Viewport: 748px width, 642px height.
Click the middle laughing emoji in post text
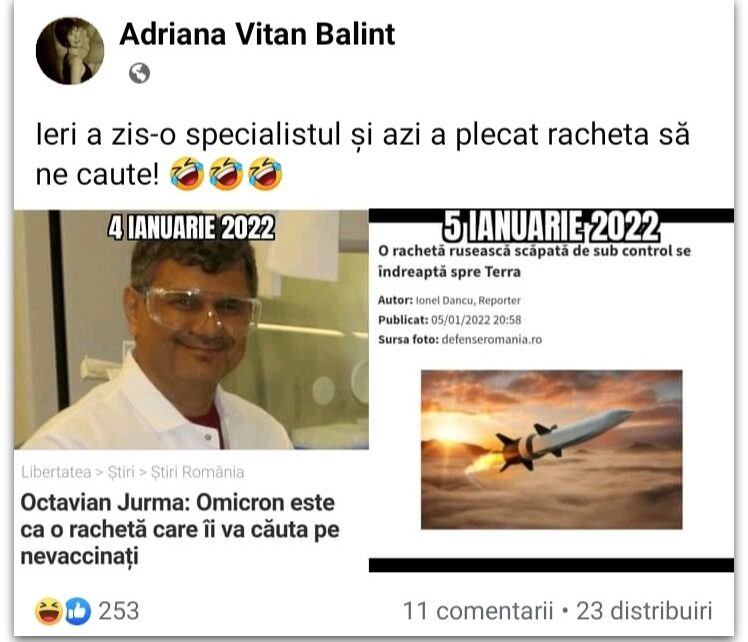click(227, 174)
